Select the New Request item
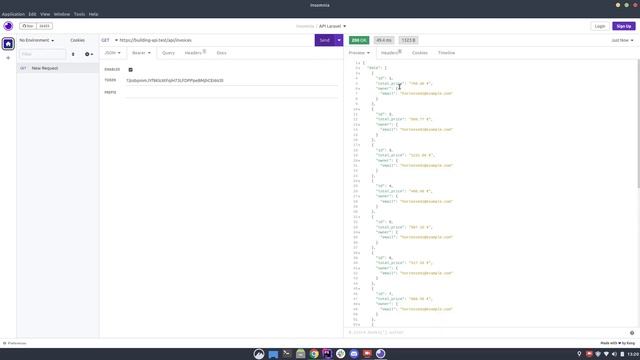Viewport: 640px width, 360px height. tap(58, 68)
